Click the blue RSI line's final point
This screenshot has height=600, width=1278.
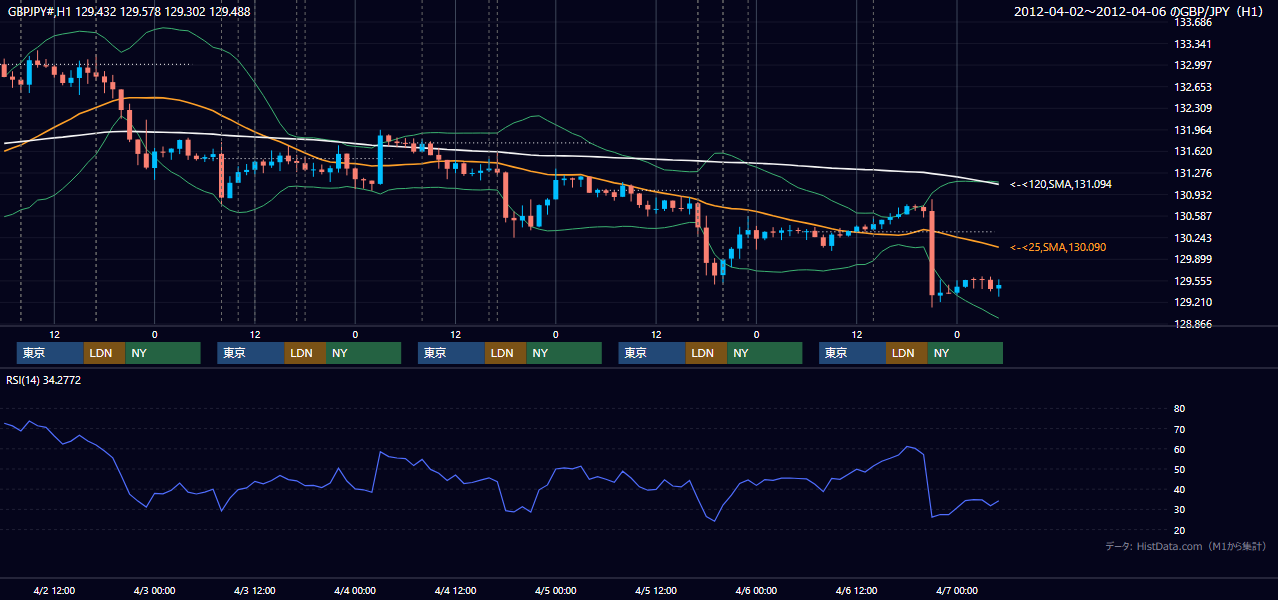998,501
